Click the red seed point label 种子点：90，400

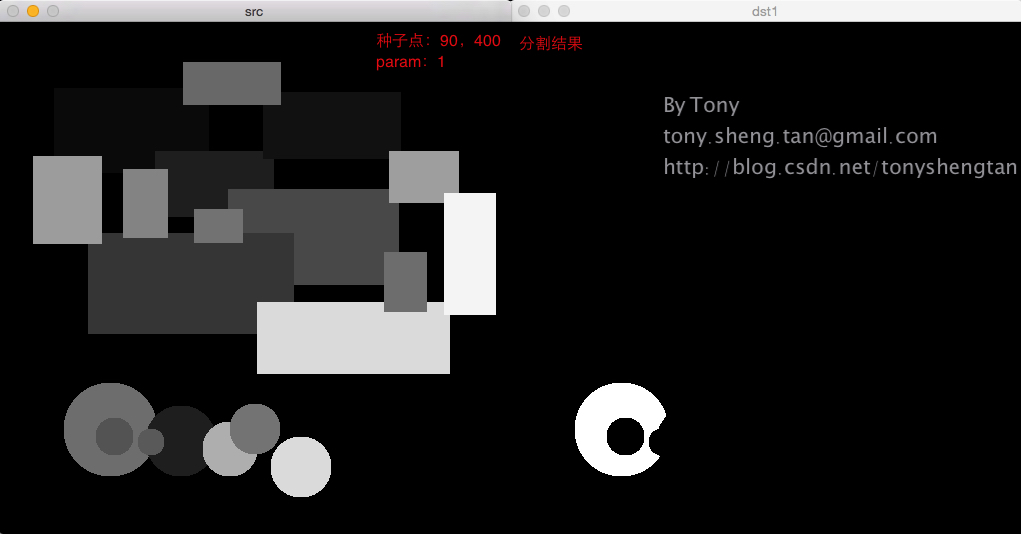tap(438, 41)
